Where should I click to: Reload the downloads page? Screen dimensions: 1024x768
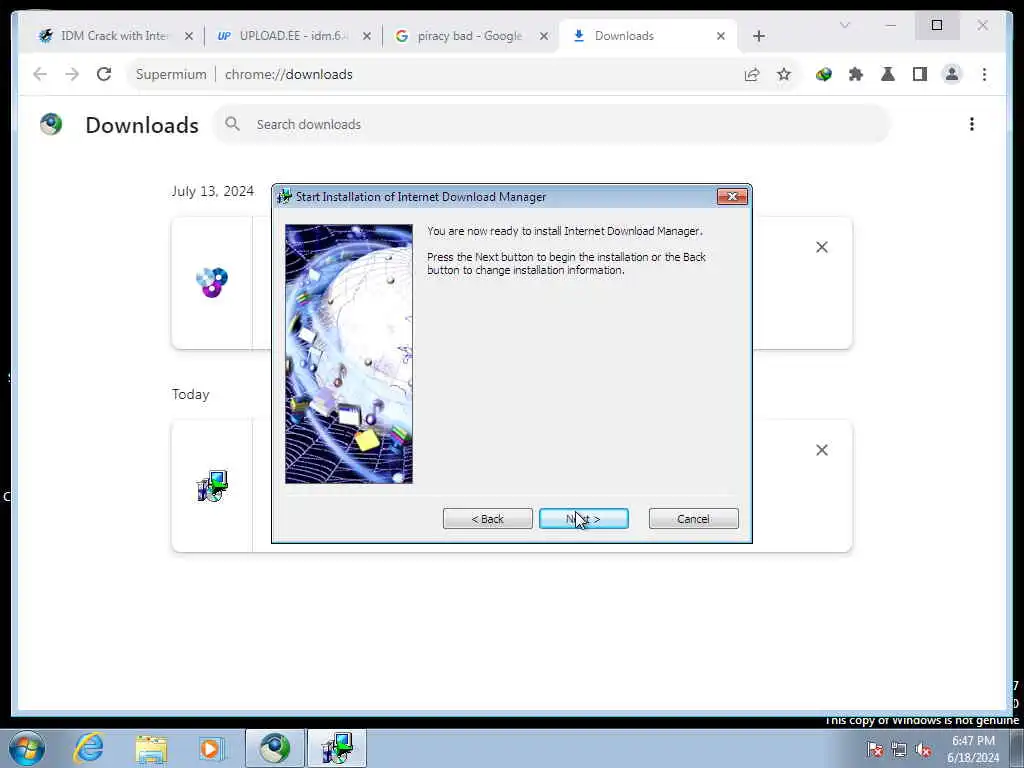point(104,74)
